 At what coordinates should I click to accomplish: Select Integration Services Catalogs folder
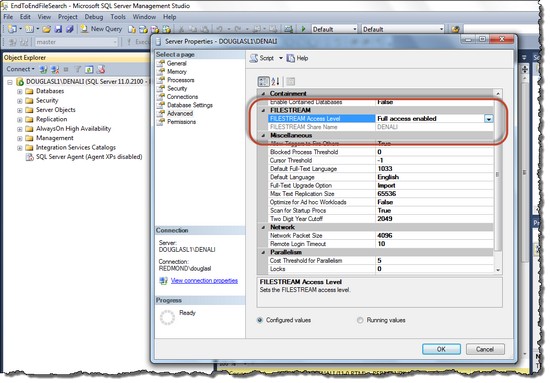click(x=76, y=148)
